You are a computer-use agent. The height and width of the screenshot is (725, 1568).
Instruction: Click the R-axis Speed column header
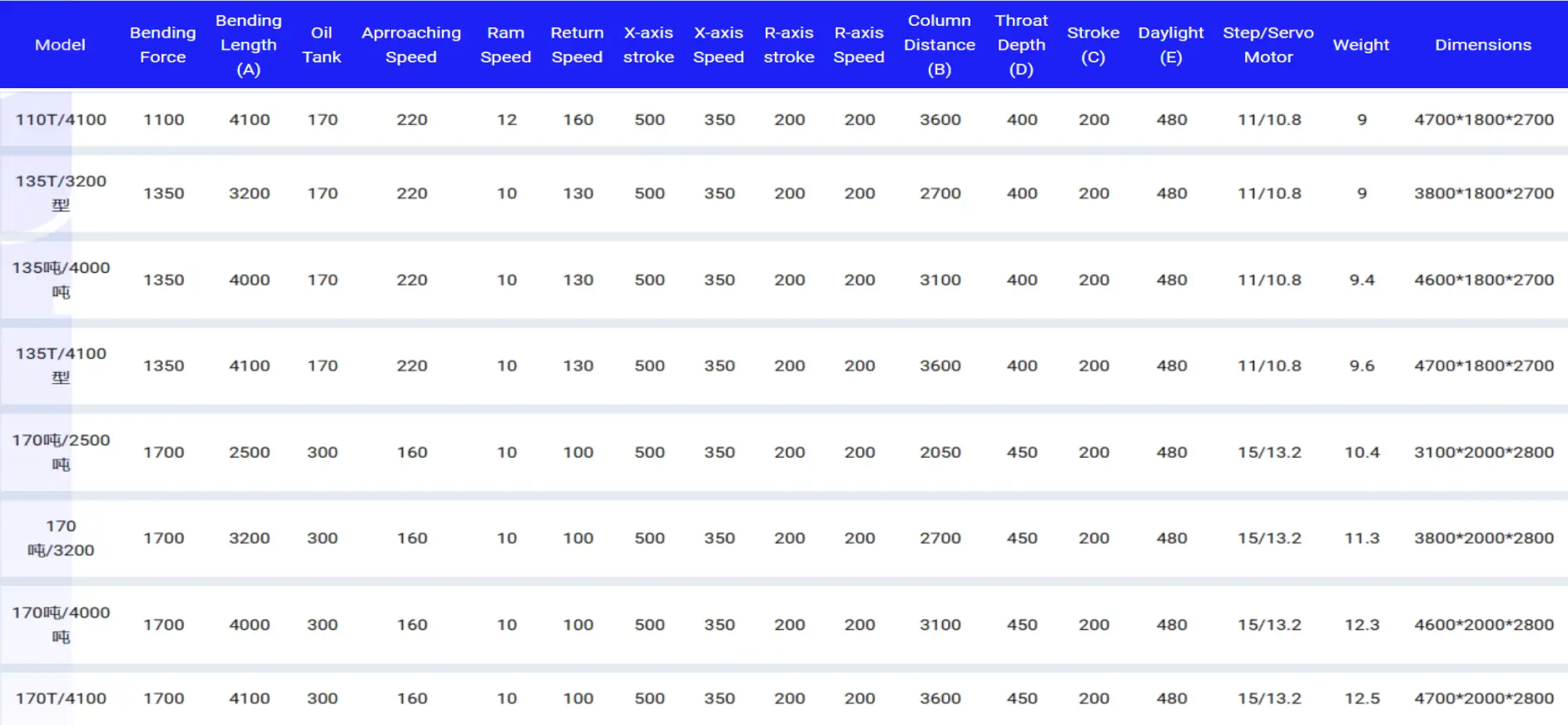click(859, 45)
